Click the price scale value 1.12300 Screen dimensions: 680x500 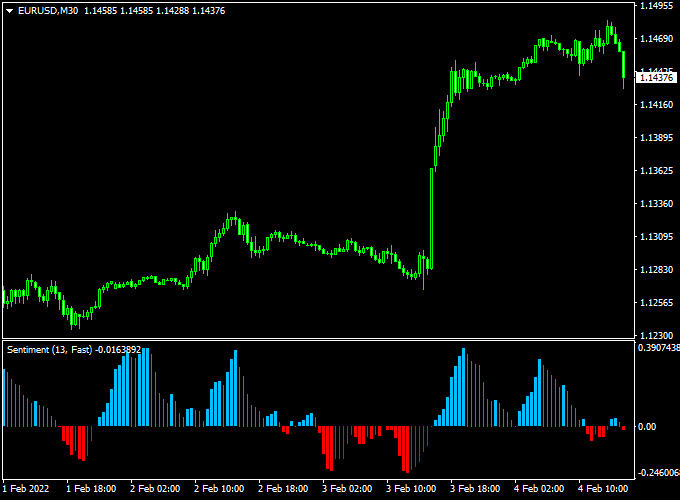[x=657, y=335]
